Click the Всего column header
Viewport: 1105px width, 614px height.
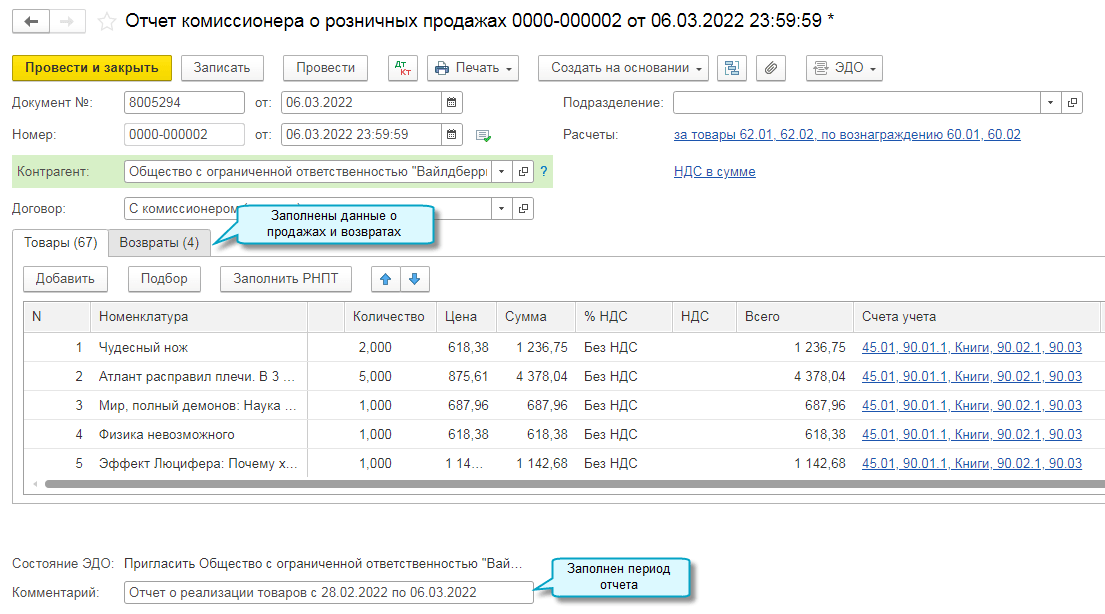(x=794, y=317)
